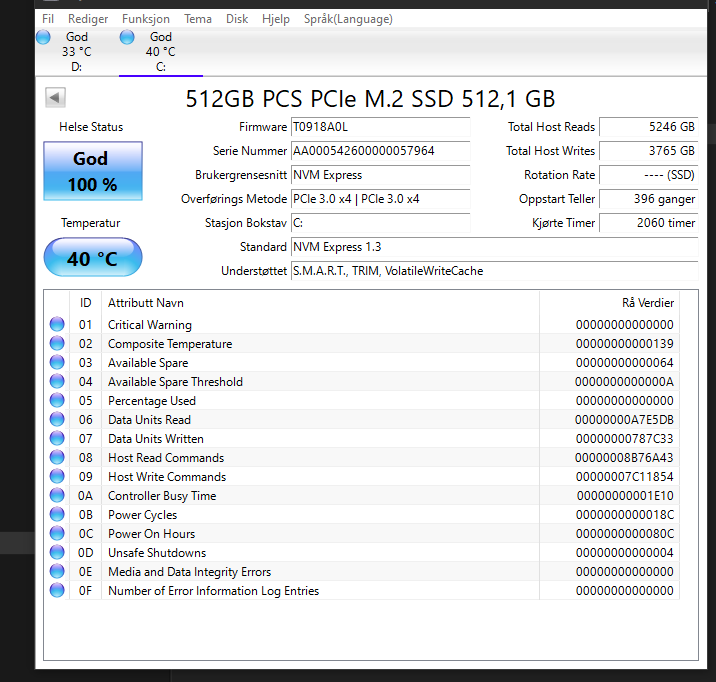Click the God 100 % health status button
This screenshot has height=682, width=716.
93,171
